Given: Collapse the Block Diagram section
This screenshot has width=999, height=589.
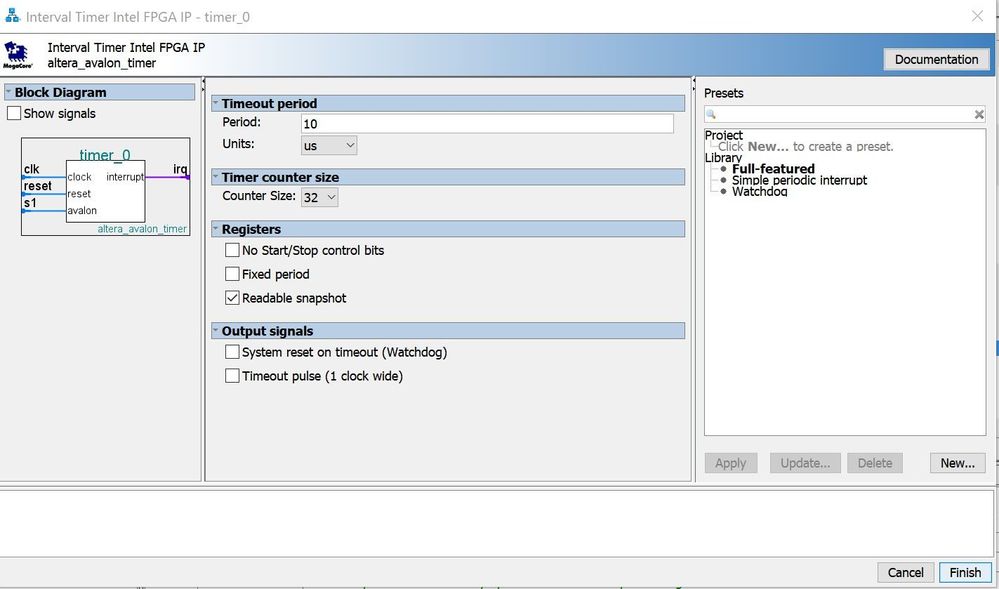Looking at the screenshot, I should 9,92.
